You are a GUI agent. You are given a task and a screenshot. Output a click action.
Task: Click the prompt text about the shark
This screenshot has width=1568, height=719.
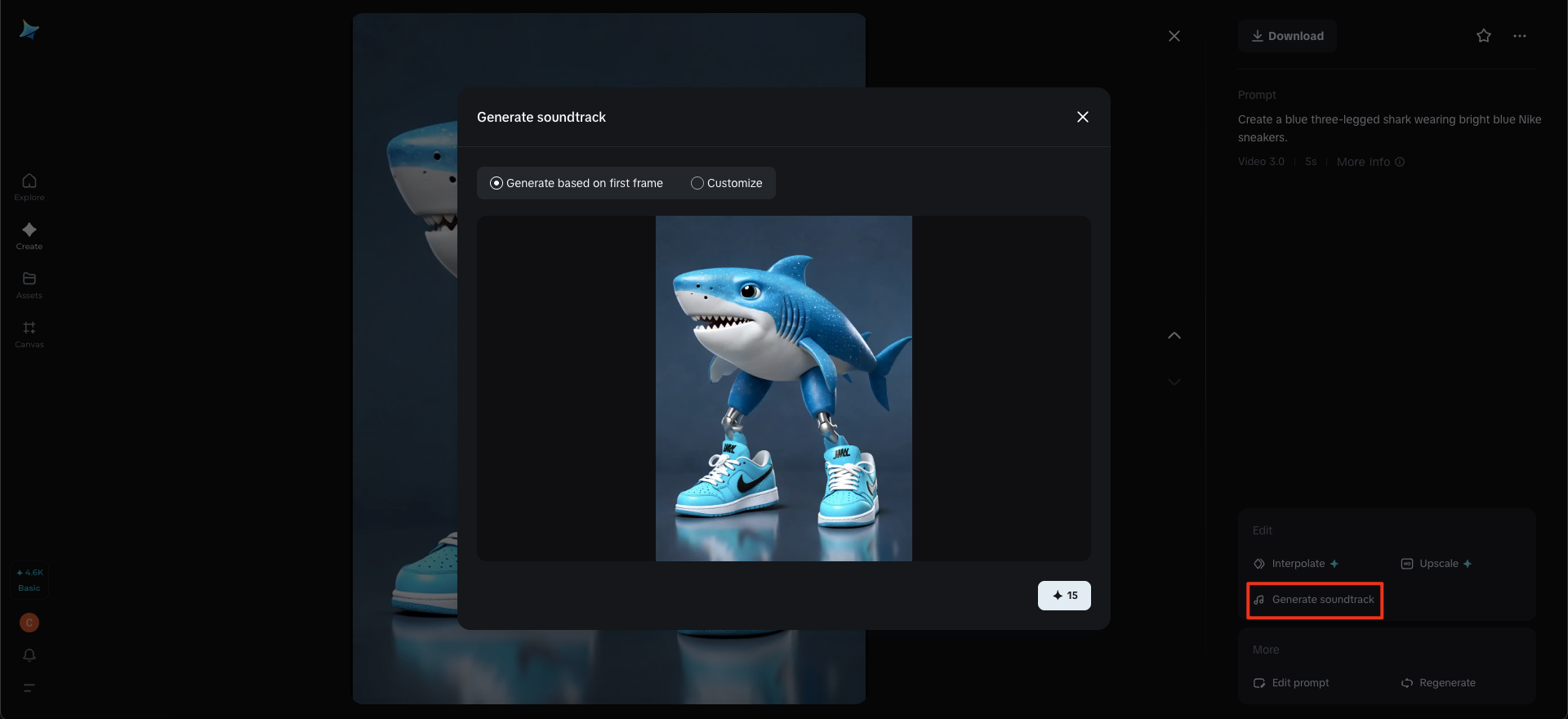1389,128
